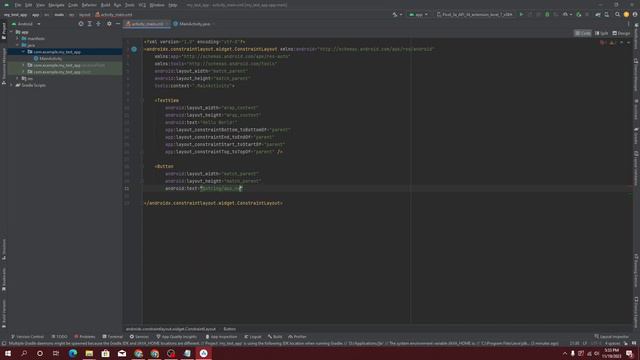This screenshot has width=640, height=360.
Task: Run the app with green play button
Action: click(521, 15)
